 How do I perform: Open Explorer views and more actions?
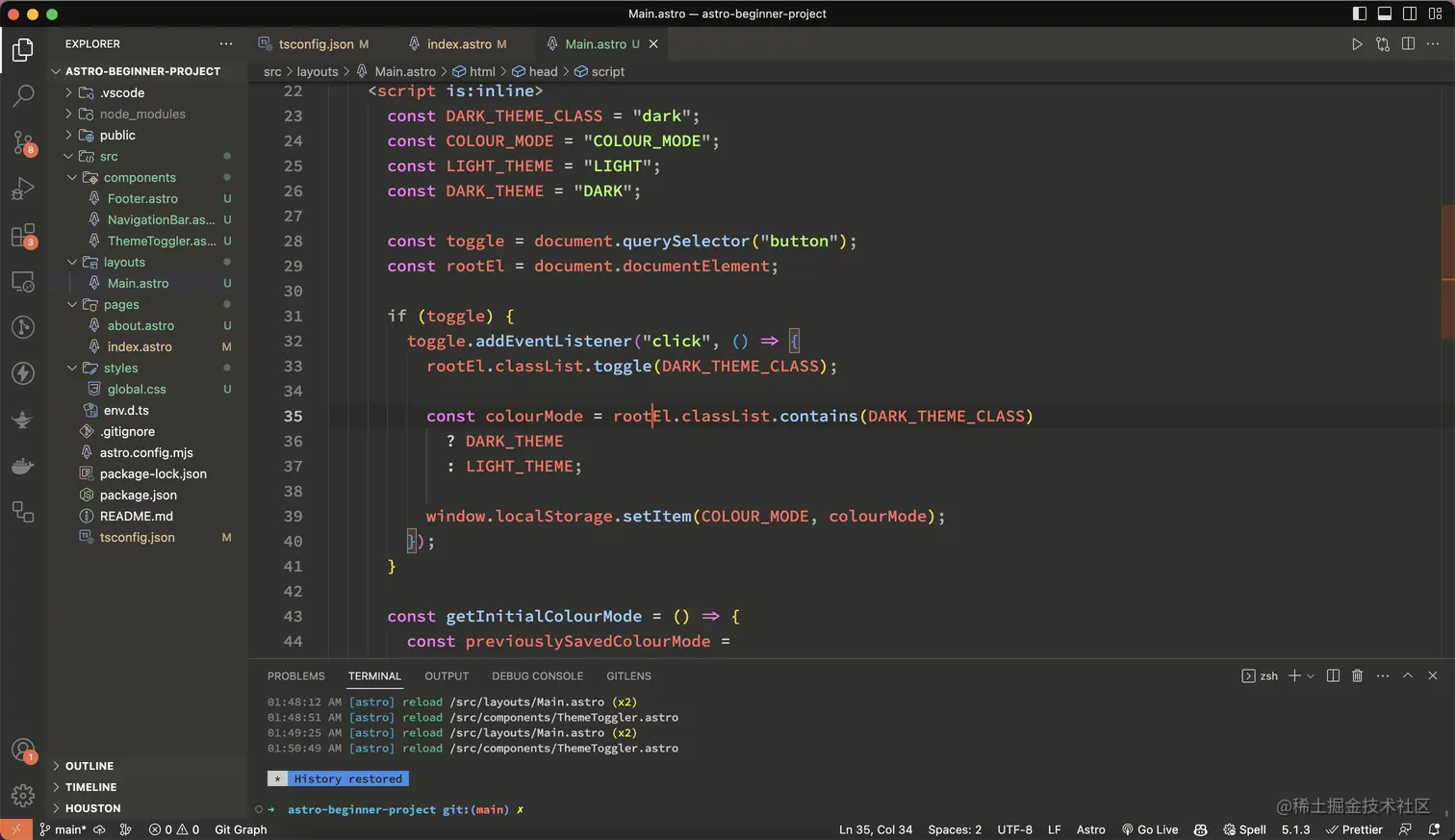pos(226,44)
